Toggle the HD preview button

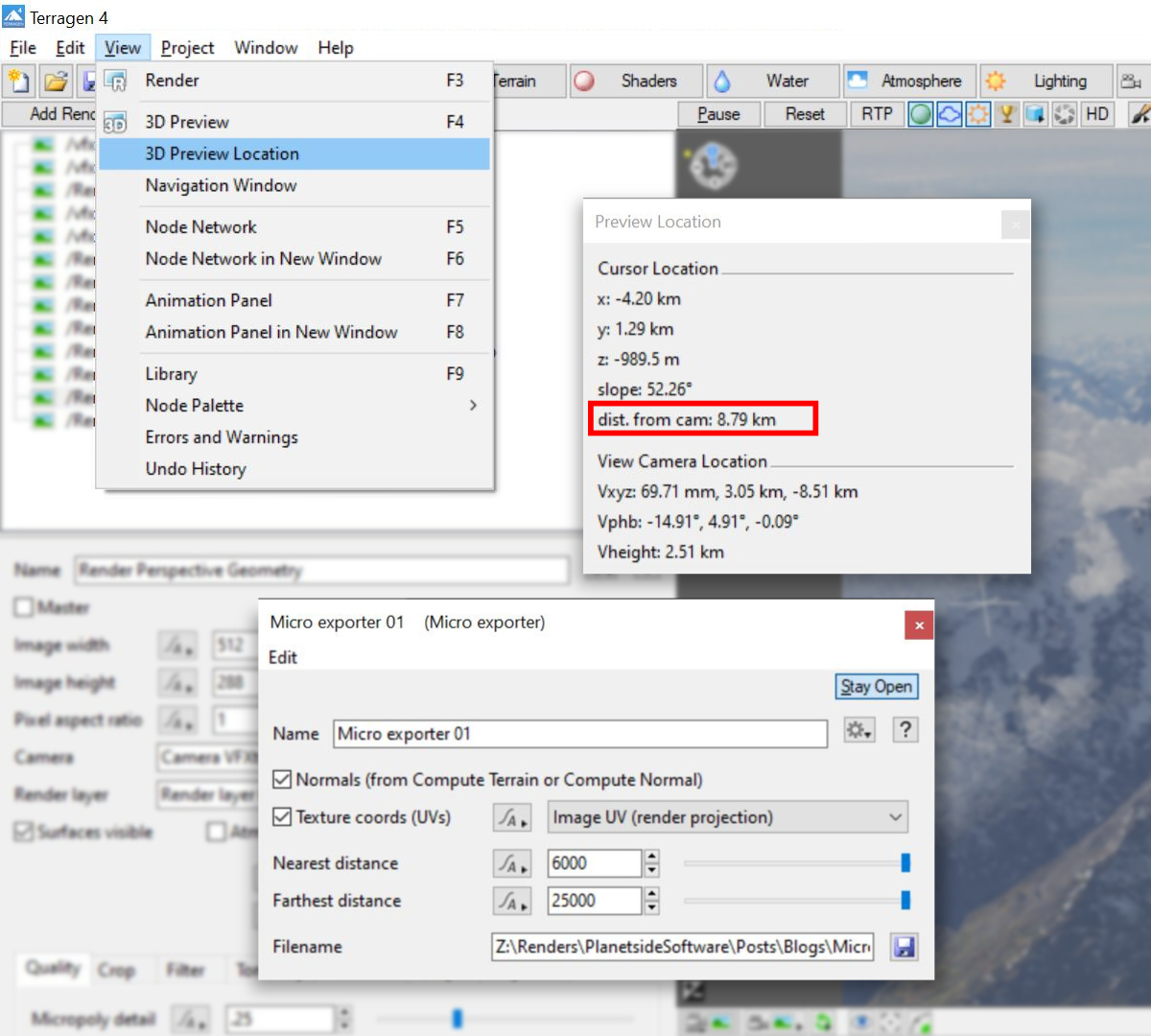pyautogui.click(x=1096, y=114)
